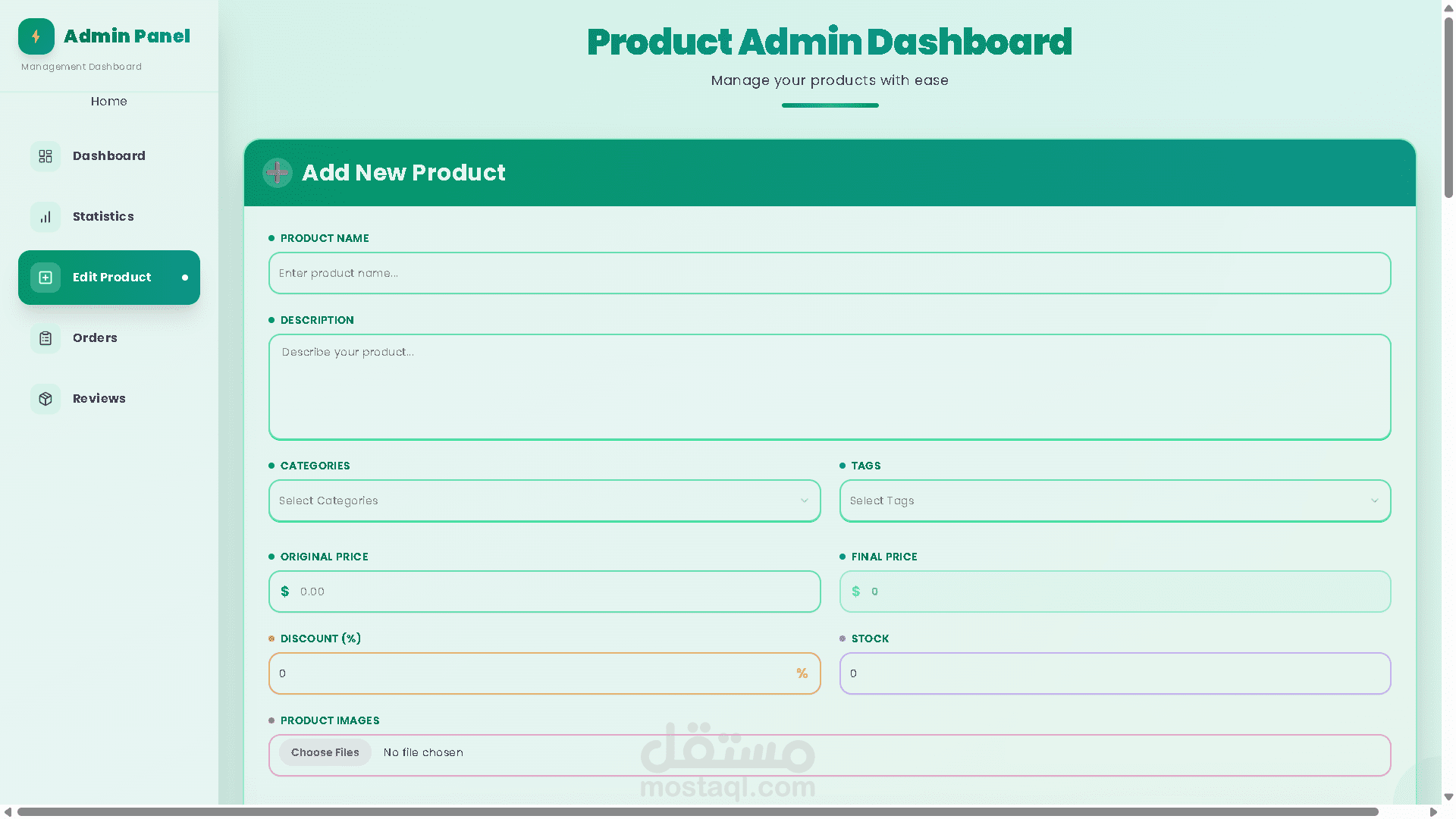Click the percent symbol in Discount field
This screenshot has width=1456, height=819.
[802, 673]
